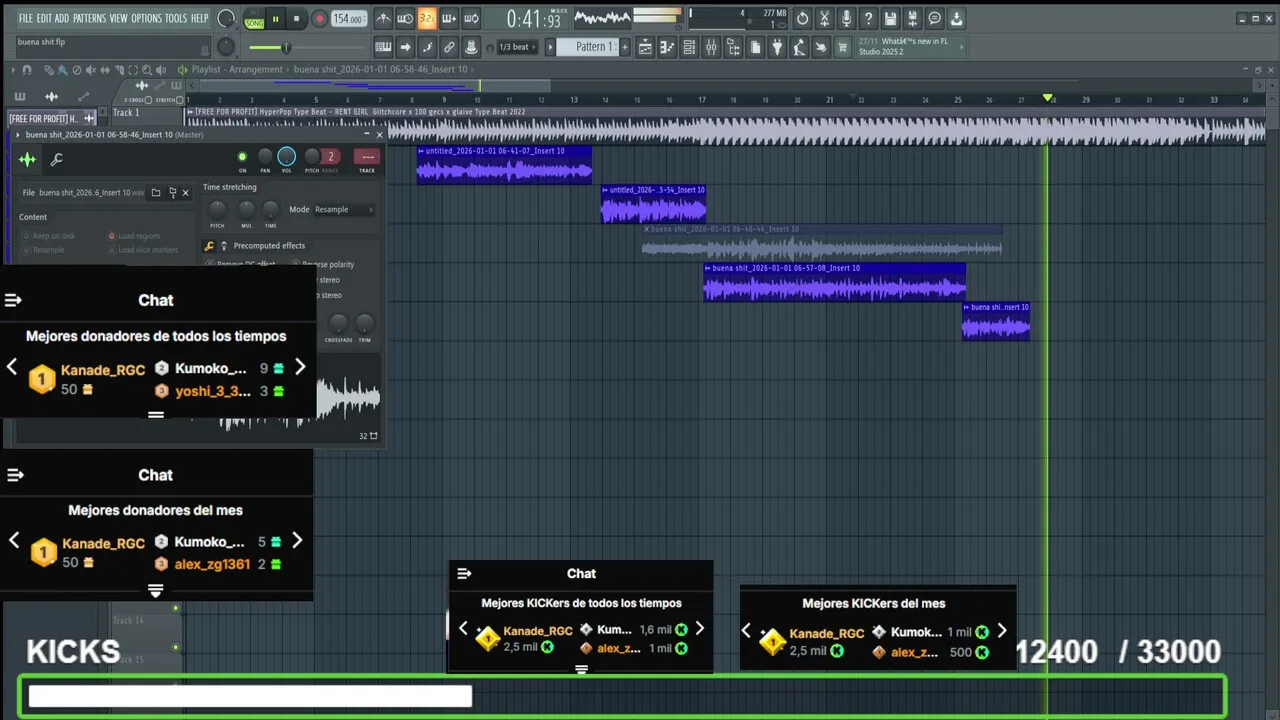Toggle the sampler ON light

pyautogui.click(x=242, y=157)
